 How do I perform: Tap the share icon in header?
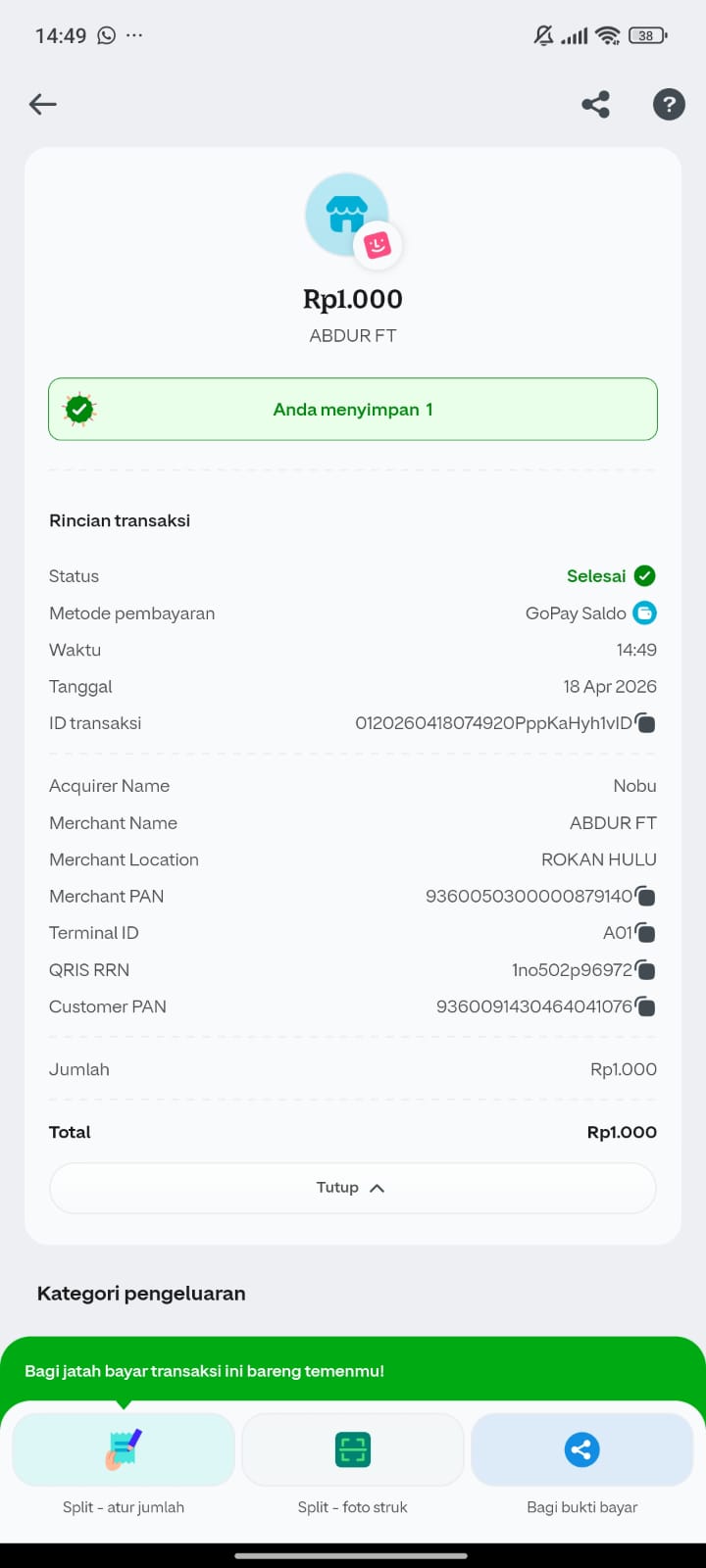[595, 104]
